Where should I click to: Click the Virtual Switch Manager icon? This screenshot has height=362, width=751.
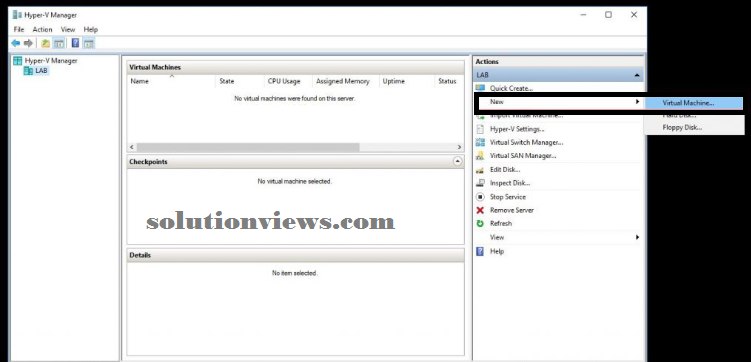click(x=480, y=142)
